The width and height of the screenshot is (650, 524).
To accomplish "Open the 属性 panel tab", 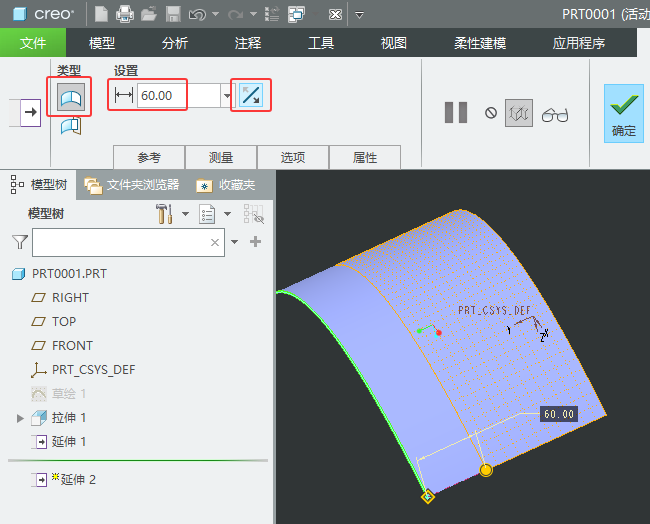I will click(x=365, y=157).
